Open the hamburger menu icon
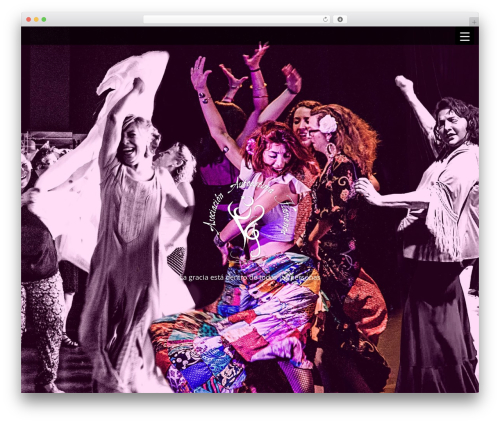 (465, 36)
